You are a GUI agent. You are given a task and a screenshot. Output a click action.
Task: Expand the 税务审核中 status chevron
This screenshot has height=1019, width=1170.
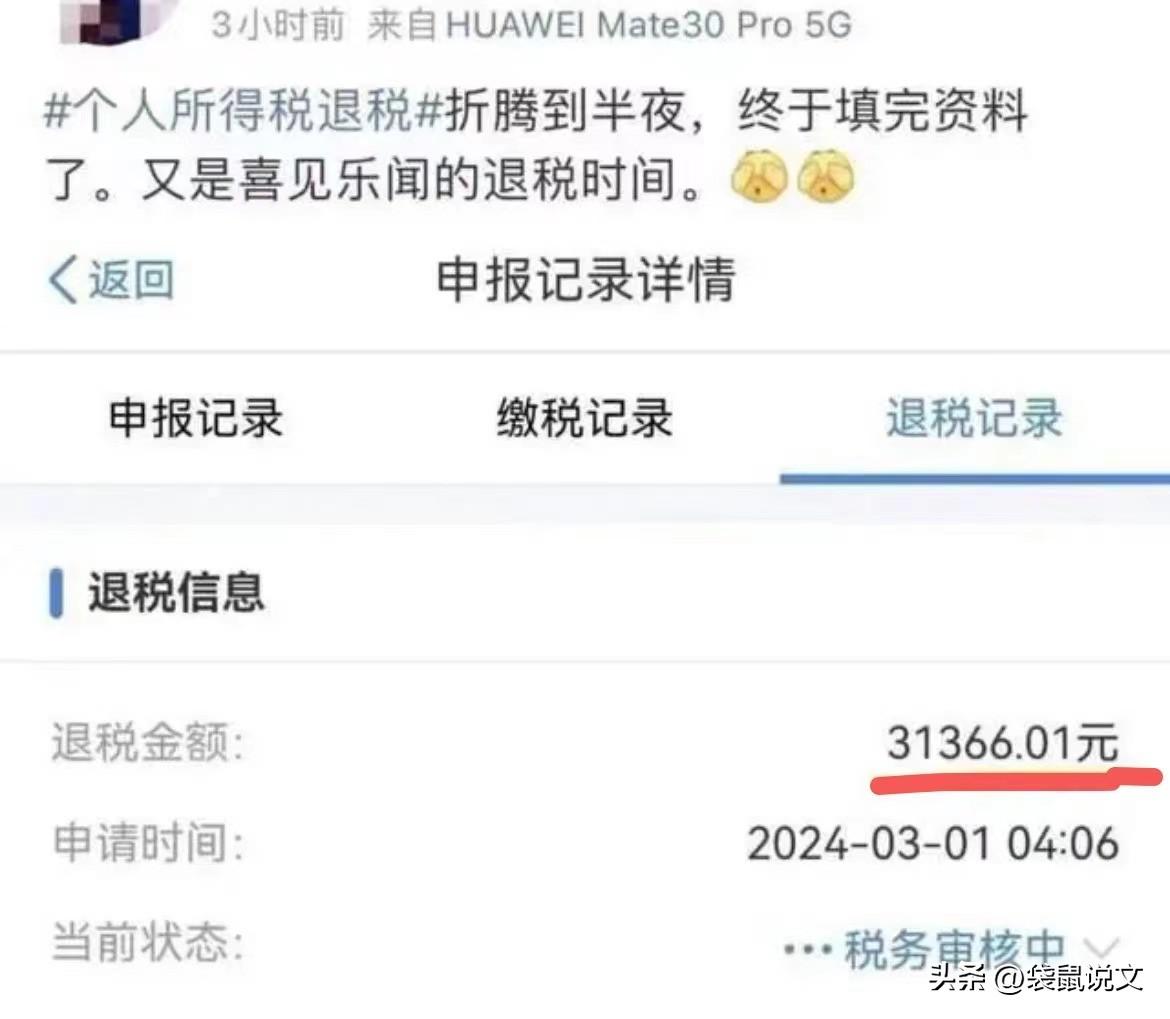click(x=1101, y=948)
